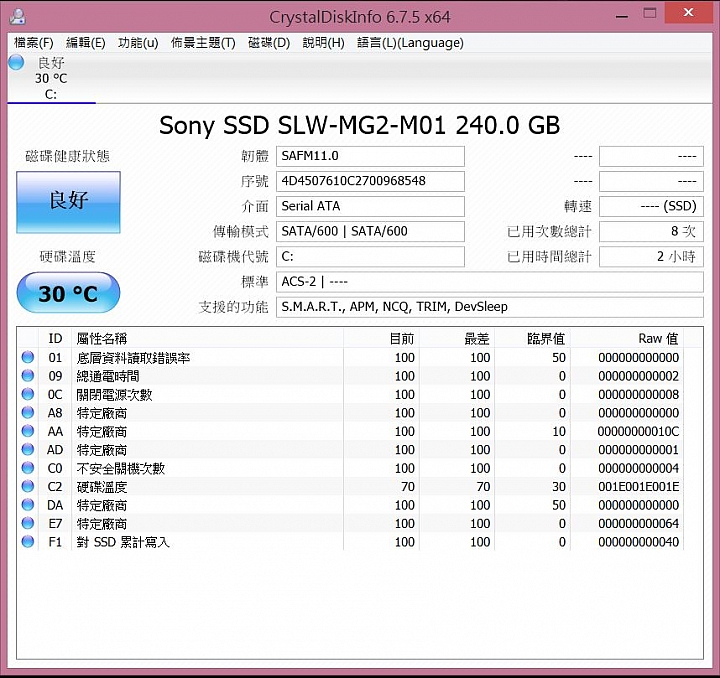Click the serial number field 4D4507610C2700968548
This screenshot has height=678, width=720.
[x=370, y=181]
